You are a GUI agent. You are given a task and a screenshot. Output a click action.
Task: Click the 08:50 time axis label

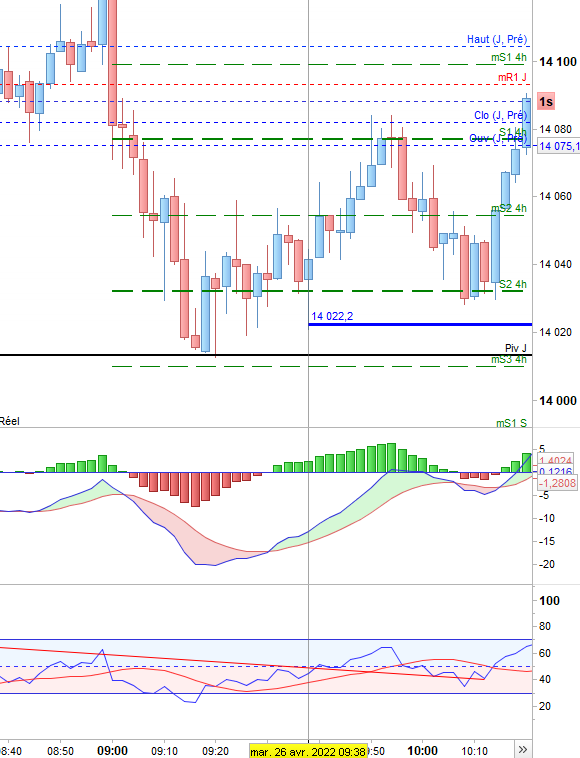tap(60, 751)
